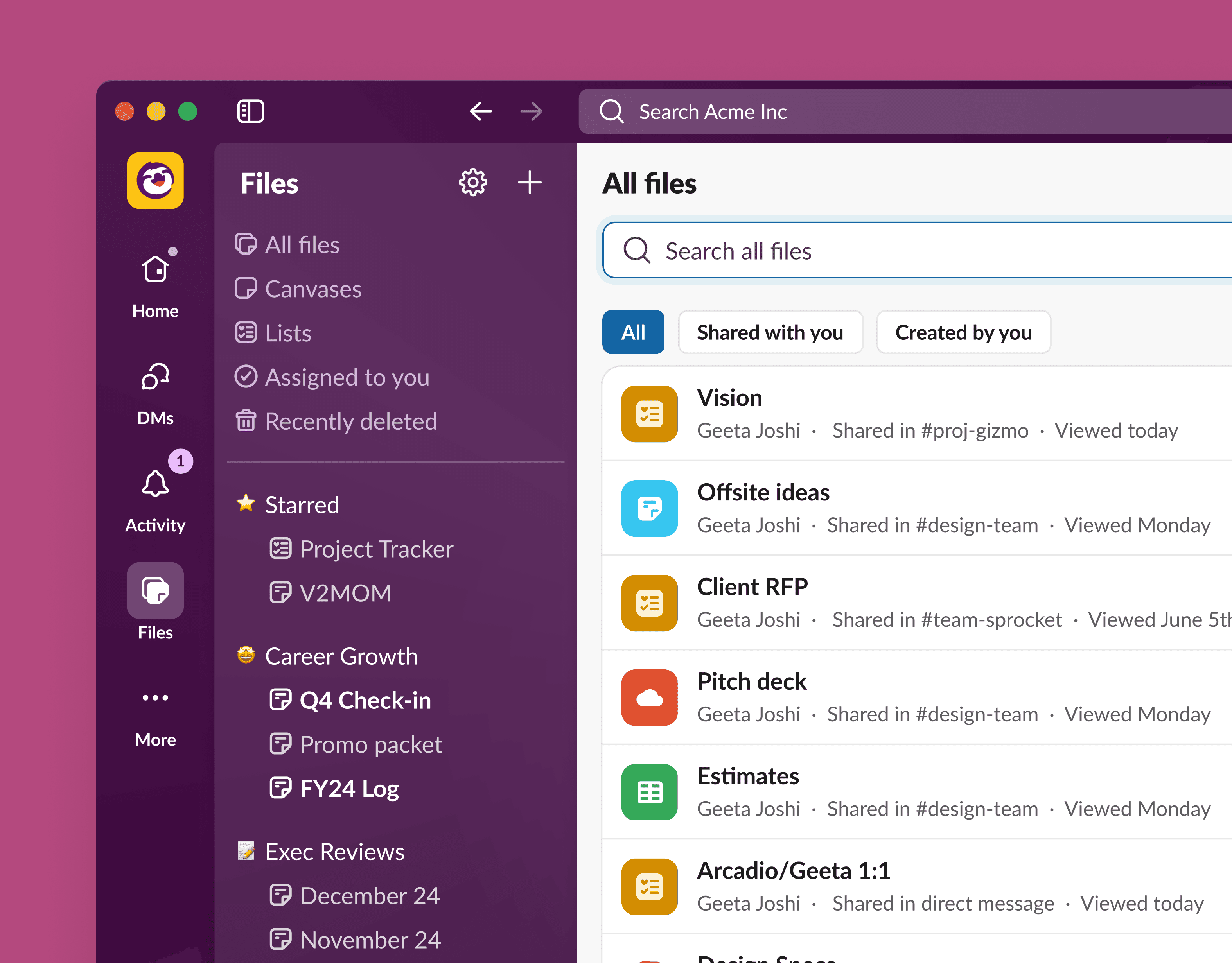The height and width of the screenshot is (963, 1232).
Task: Filter by Created by you
Action: pyautogui.click(x=963, y=333)
